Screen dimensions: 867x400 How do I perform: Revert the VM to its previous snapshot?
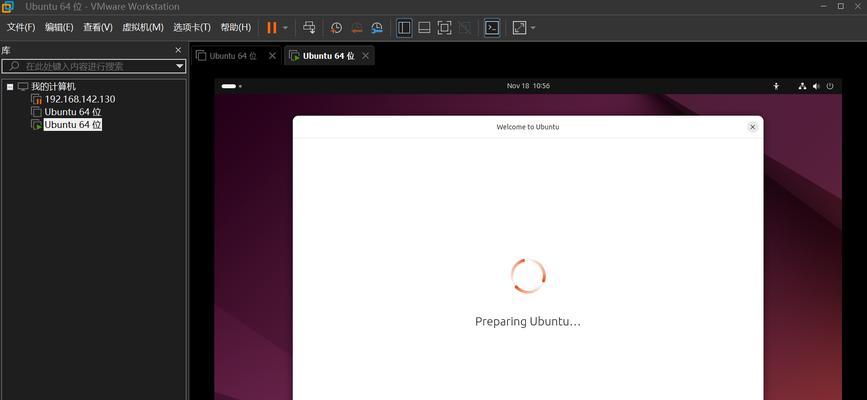pyautogui.click(x=357, y=28)
